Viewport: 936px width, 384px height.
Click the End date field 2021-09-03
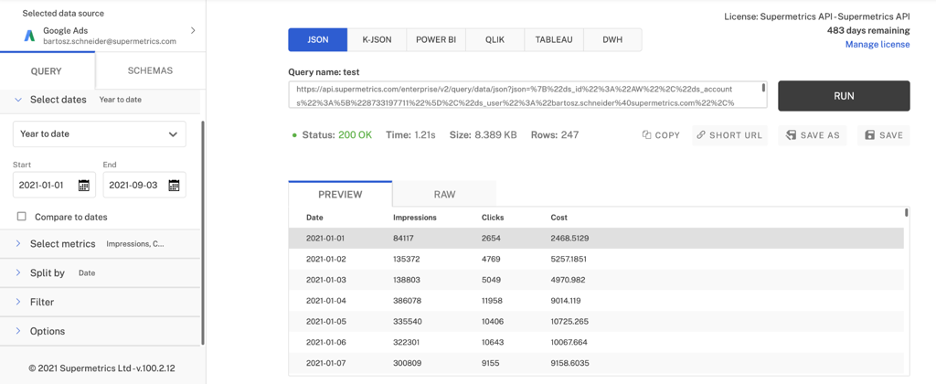[x=144, y=185]
